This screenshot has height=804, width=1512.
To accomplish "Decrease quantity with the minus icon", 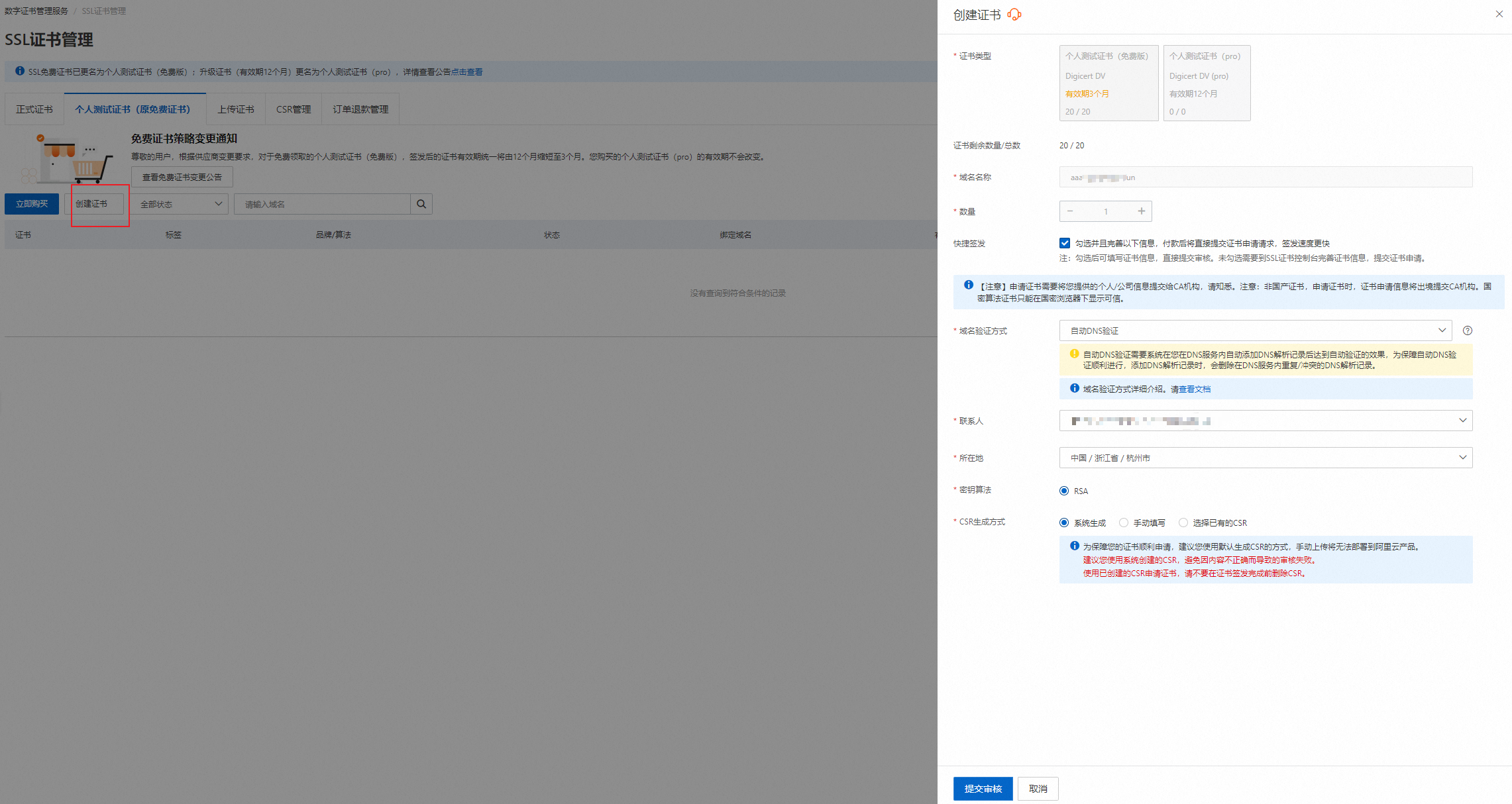I will (1070, 211).
